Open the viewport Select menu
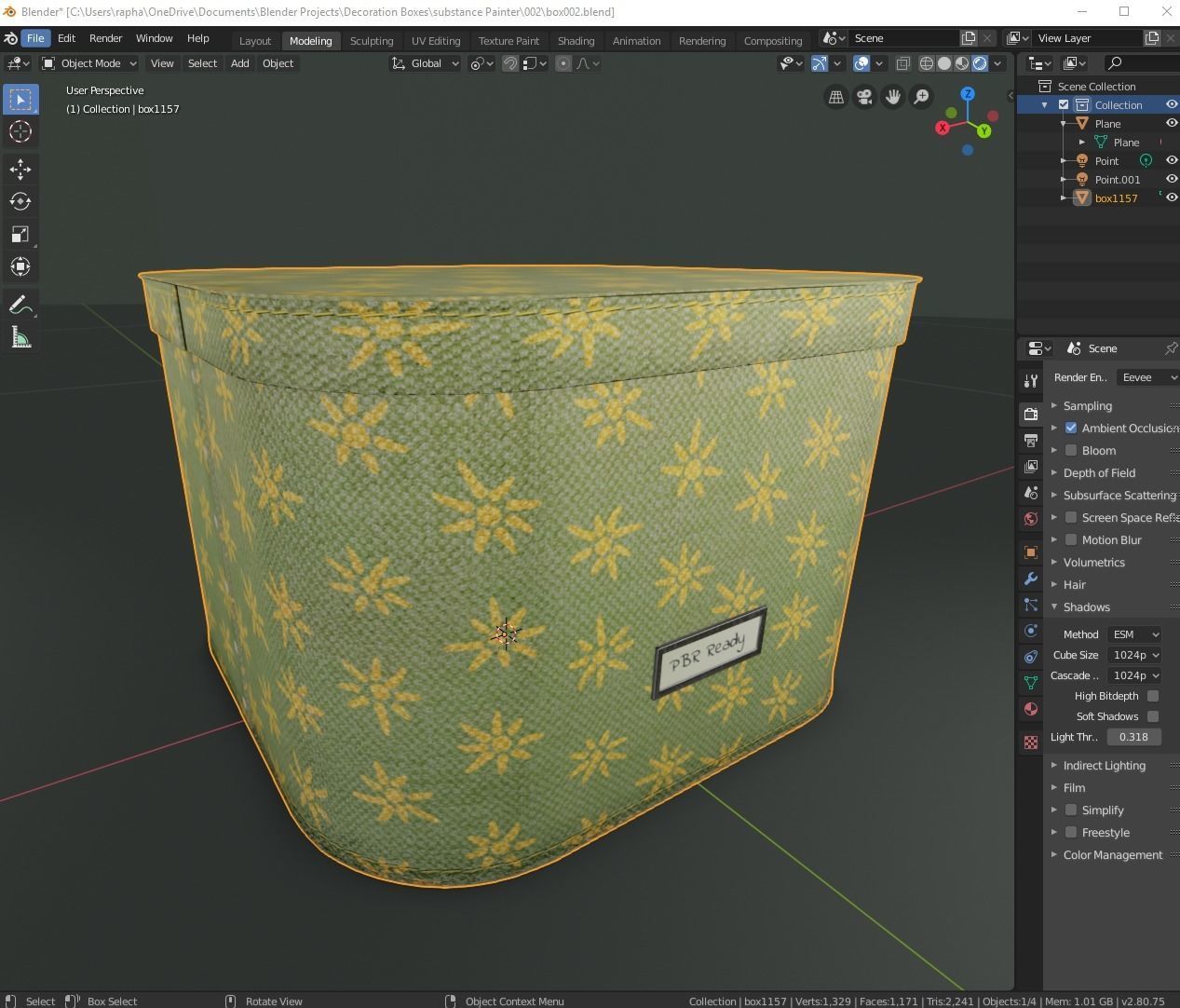 click(x=202, y=63)
